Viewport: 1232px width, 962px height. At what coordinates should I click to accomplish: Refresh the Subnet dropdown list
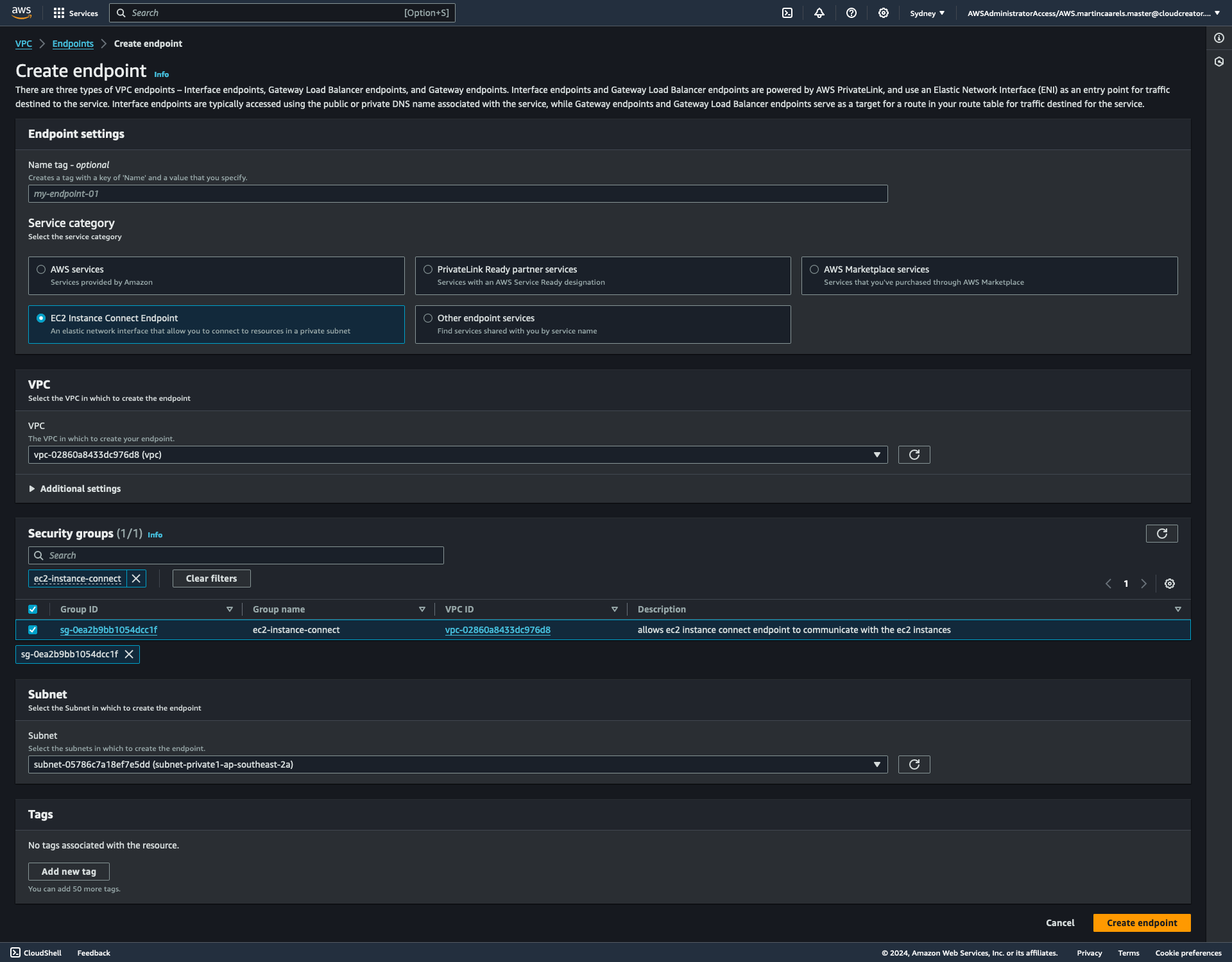[914, 764]
